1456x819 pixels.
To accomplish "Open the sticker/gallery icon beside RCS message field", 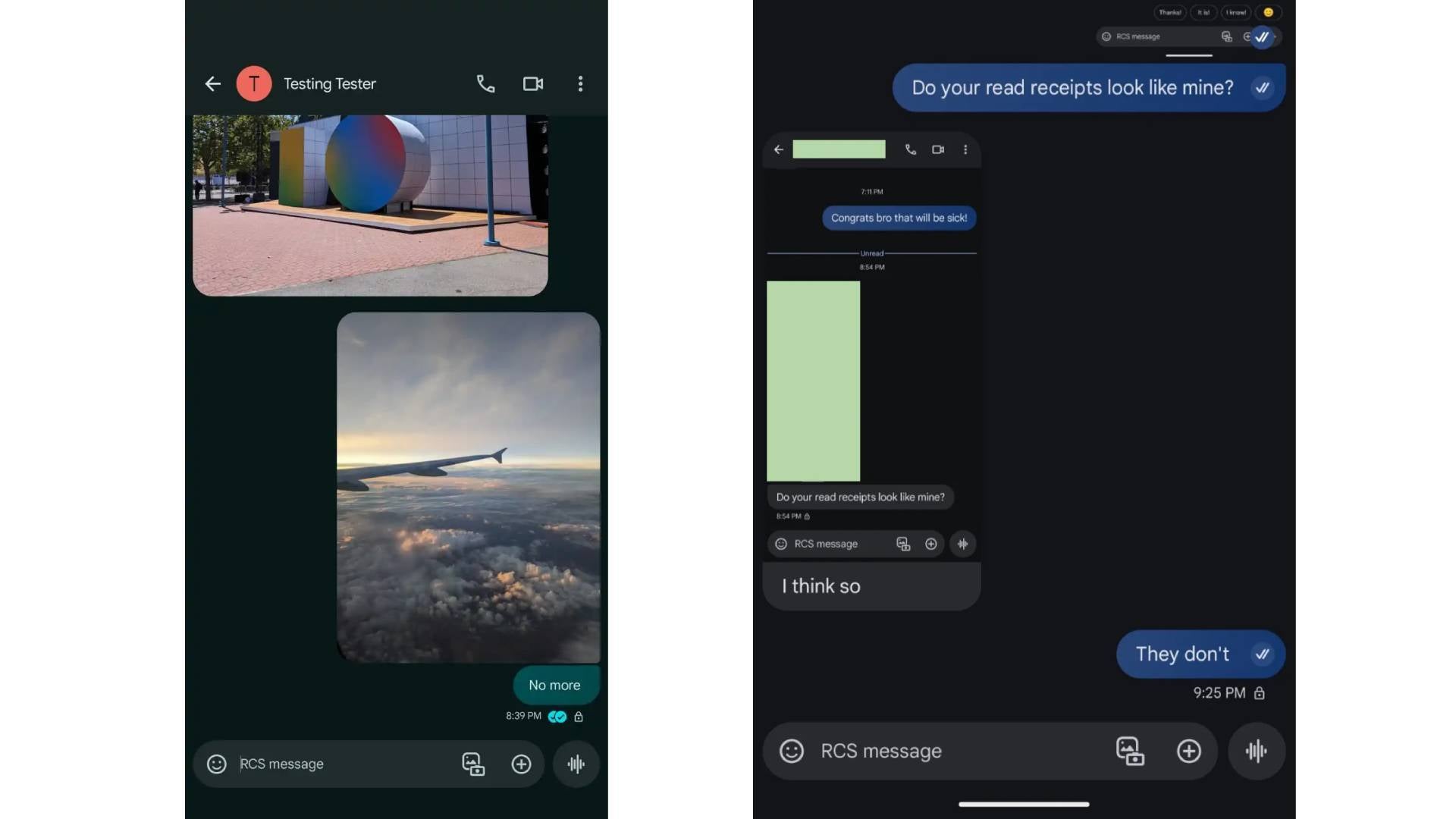I will click(472, 764).
